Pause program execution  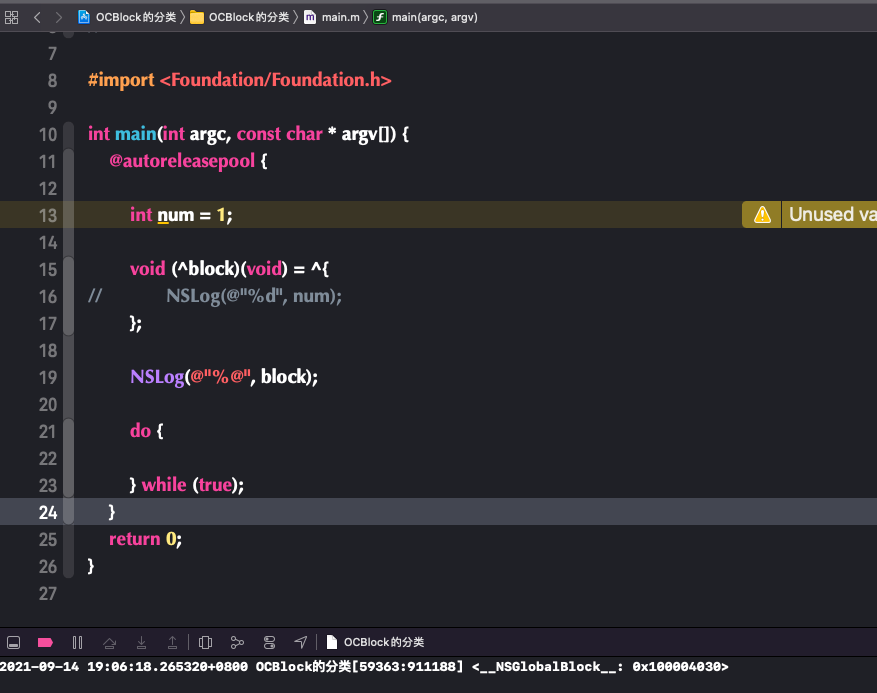[x=77, y=643]
